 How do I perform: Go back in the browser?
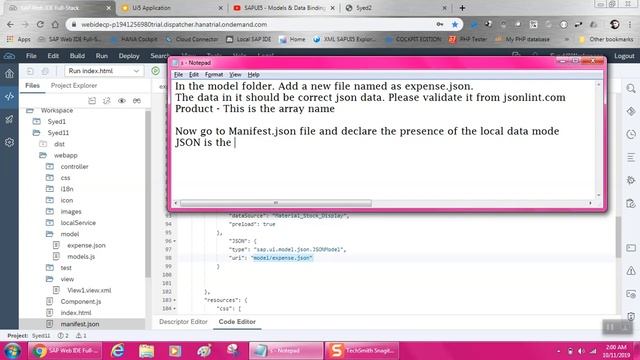11,24
